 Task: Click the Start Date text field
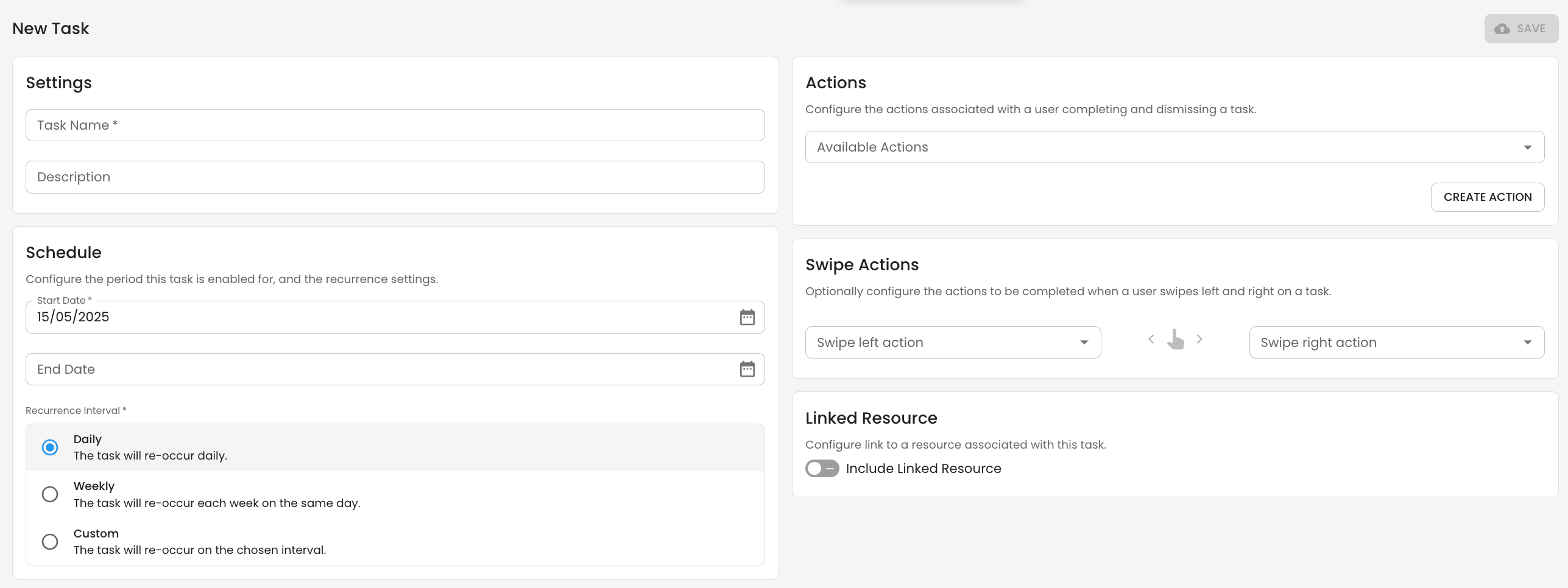point(378,317)
